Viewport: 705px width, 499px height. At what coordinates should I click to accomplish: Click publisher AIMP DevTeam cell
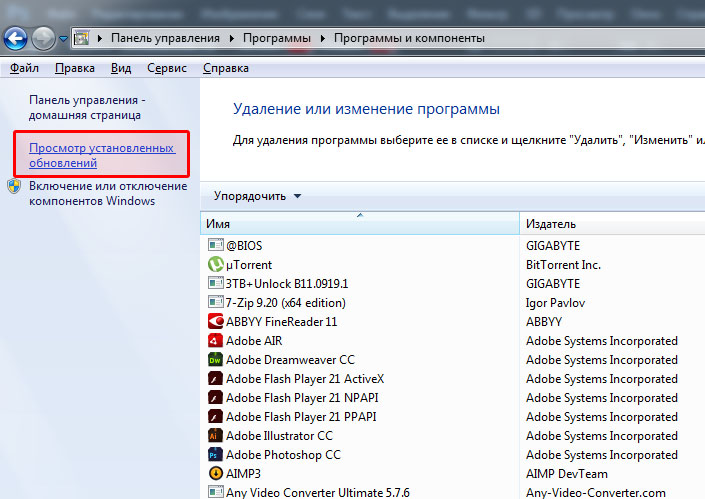567,474
